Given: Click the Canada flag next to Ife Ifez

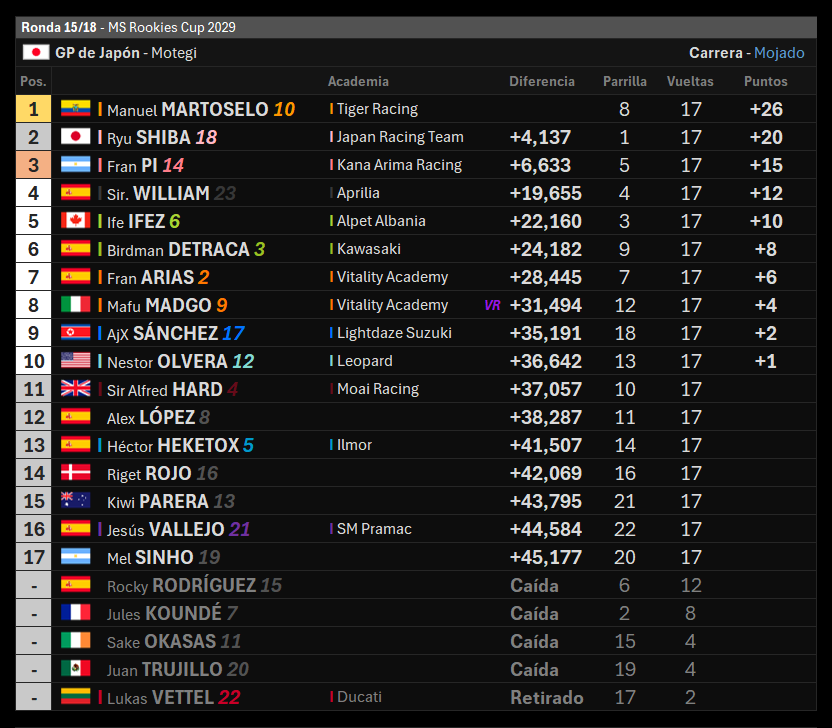Looking at the screenshot, I should click(x=75, y=220).
